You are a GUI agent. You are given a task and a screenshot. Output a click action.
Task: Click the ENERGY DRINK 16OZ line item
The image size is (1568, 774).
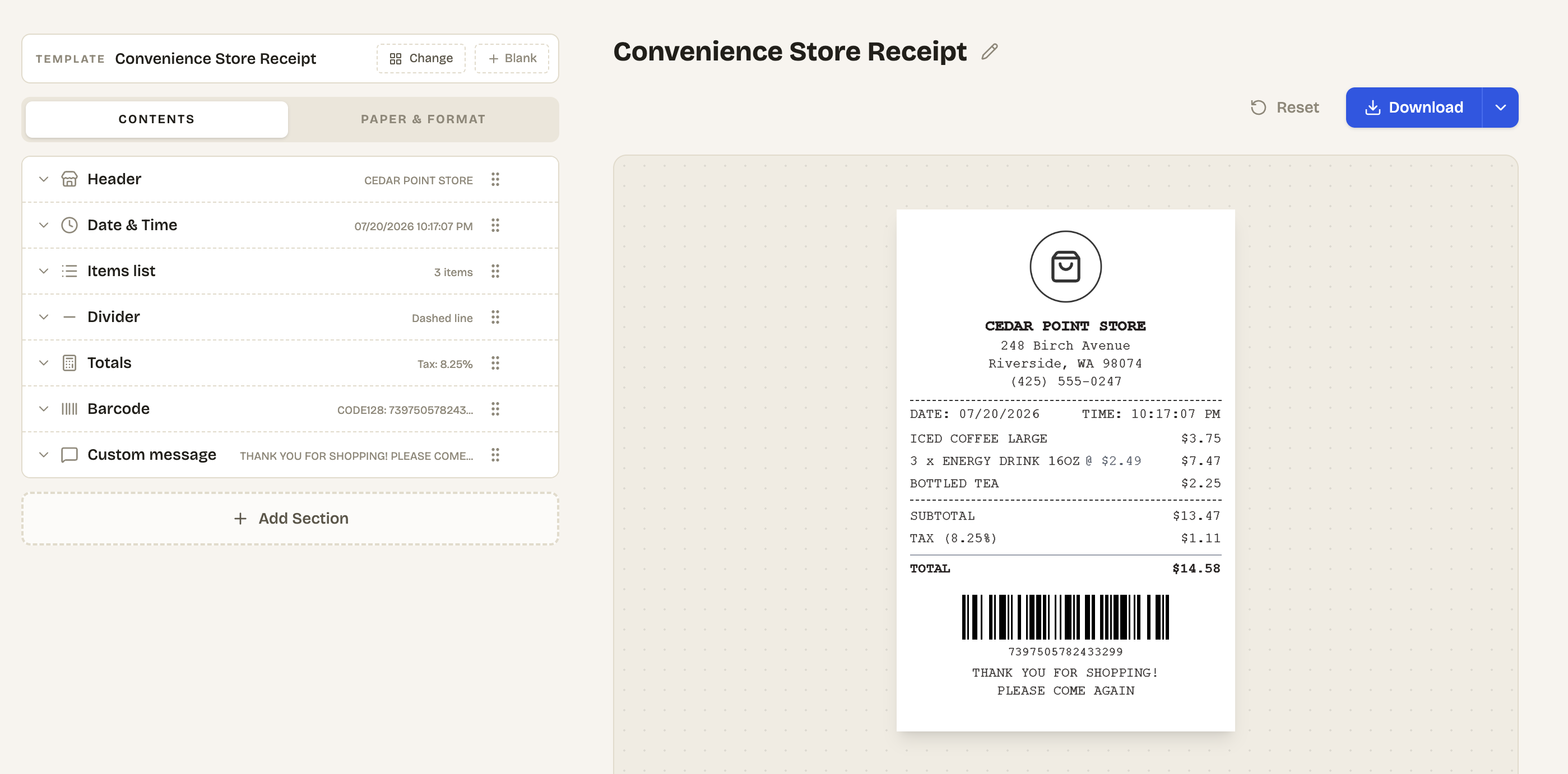1065,460
